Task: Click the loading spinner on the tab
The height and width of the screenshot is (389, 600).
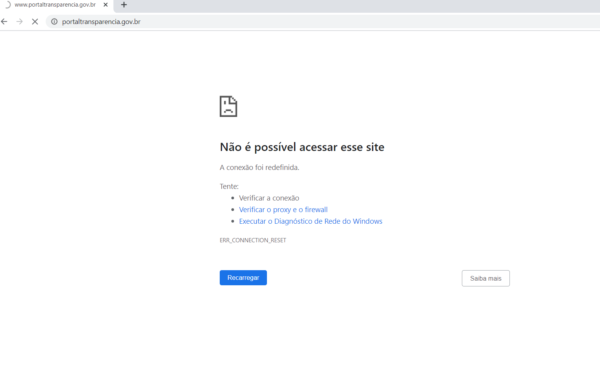Action: (x=7, y=5)
